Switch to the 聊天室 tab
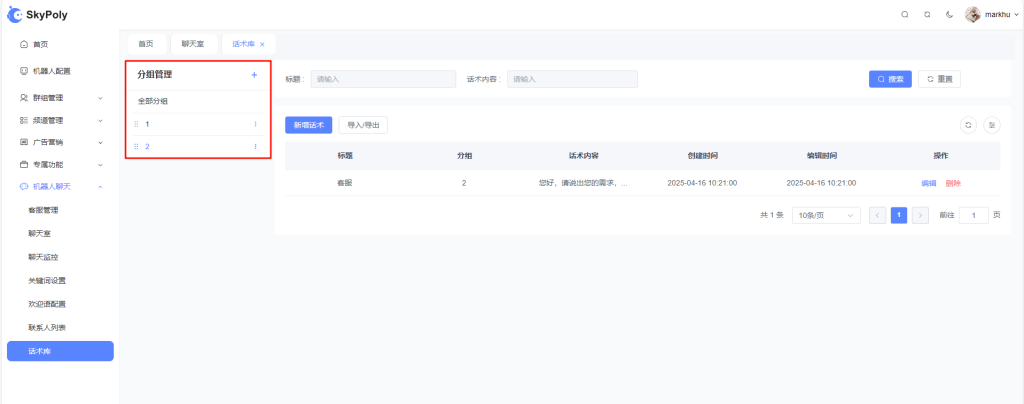 coord(192,44)
